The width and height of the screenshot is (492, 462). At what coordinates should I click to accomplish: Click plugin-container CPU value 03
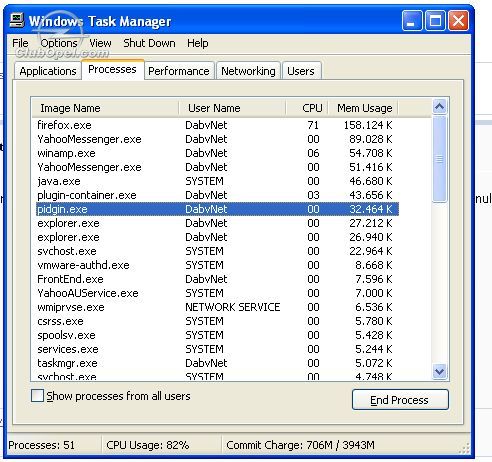pos(313,195)
